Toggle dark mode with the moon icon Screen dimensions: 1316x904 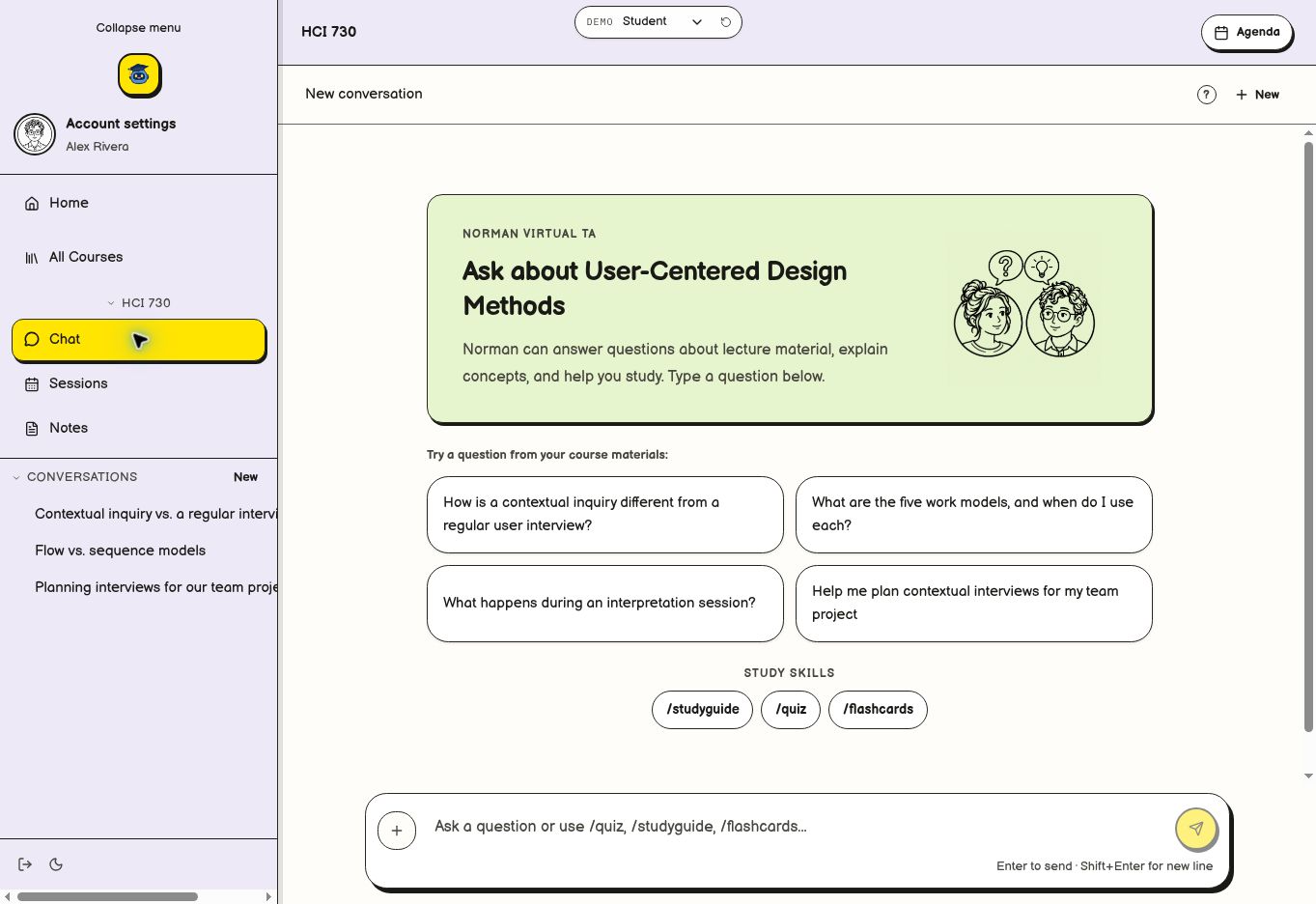[56, 864]
